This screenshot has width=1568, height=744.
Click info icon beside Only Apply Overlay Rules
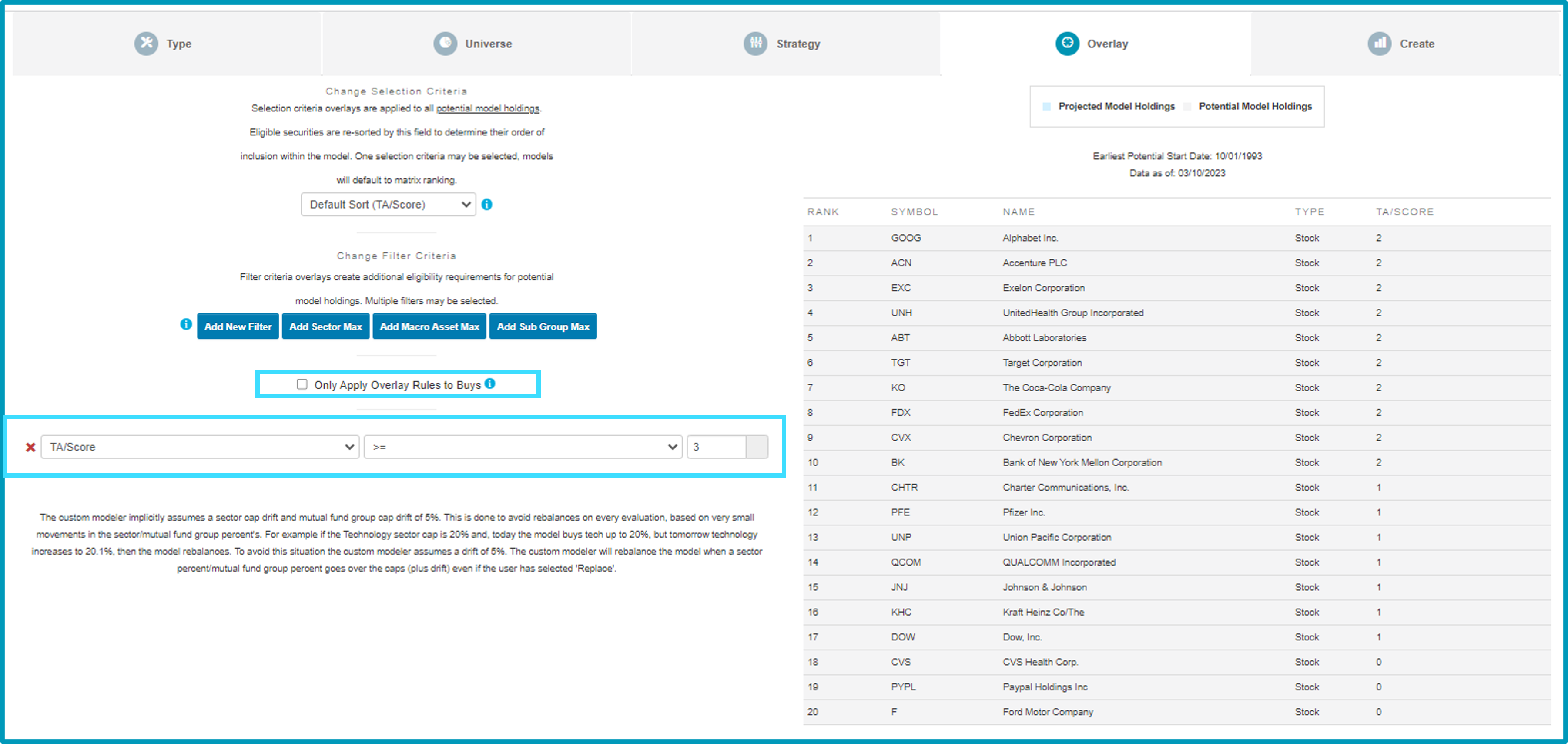point(490,384)
